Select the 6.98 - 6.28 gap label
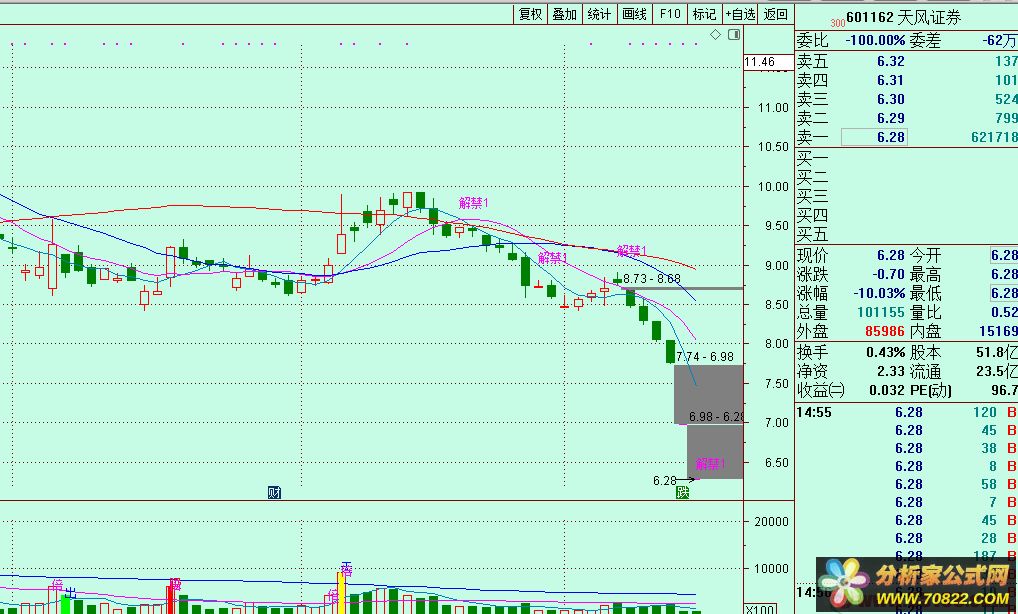 click(x=717, y=417)
